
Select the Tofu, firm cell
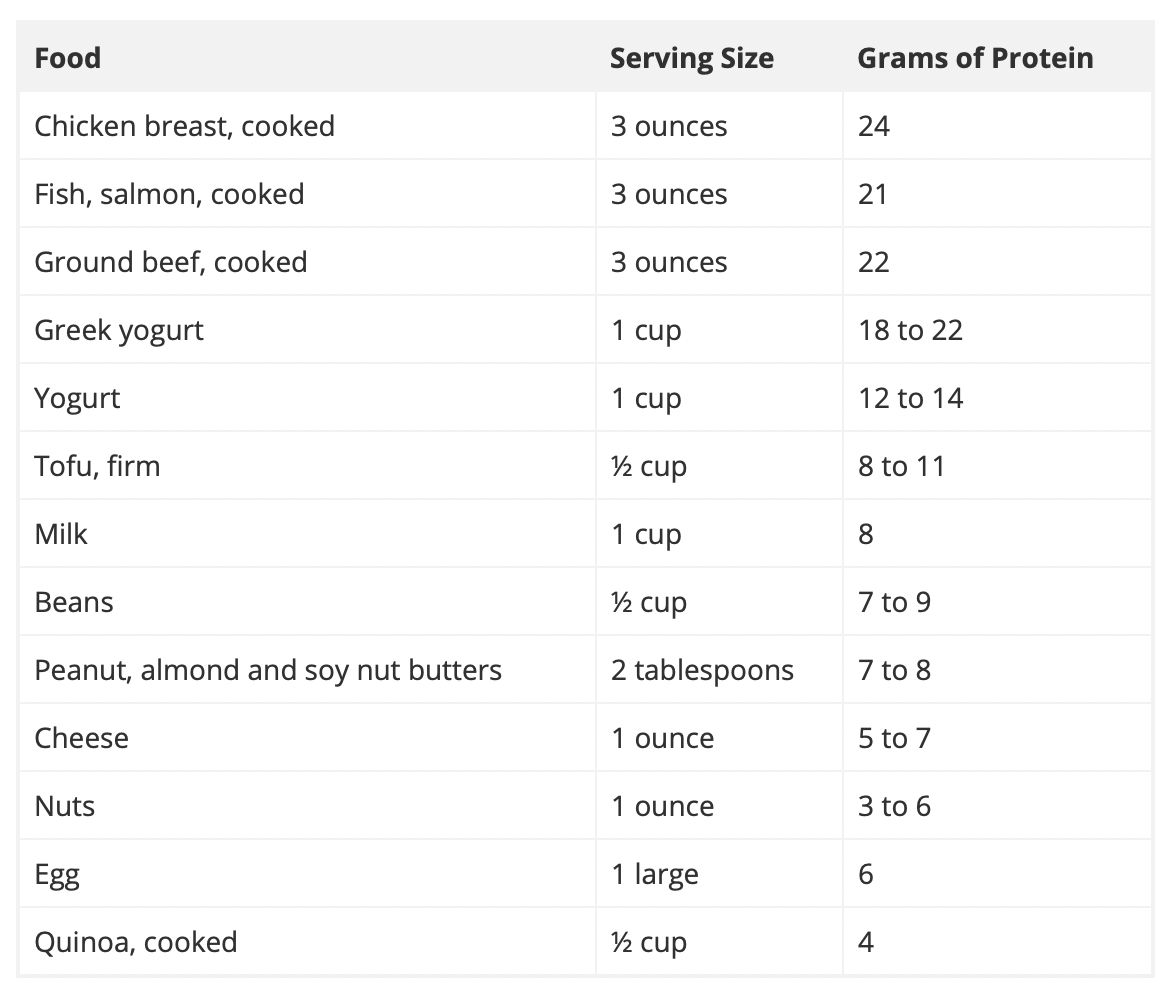[x=97, y=466]
